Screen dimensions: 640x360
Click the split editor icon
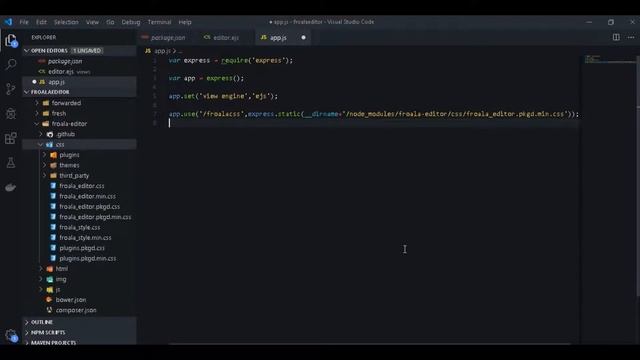(616, 37)
